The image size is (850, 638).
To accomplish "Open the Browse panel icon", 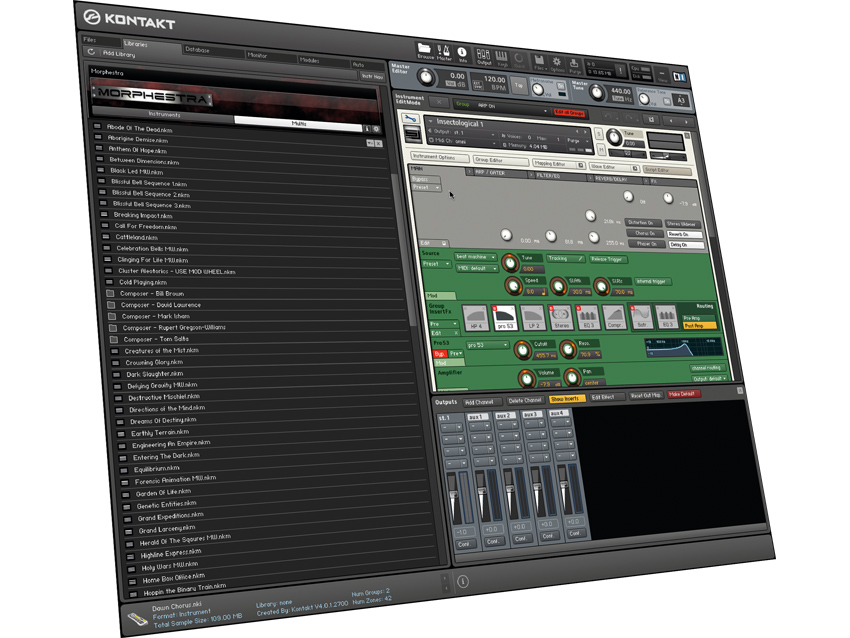I will (424, 49).
